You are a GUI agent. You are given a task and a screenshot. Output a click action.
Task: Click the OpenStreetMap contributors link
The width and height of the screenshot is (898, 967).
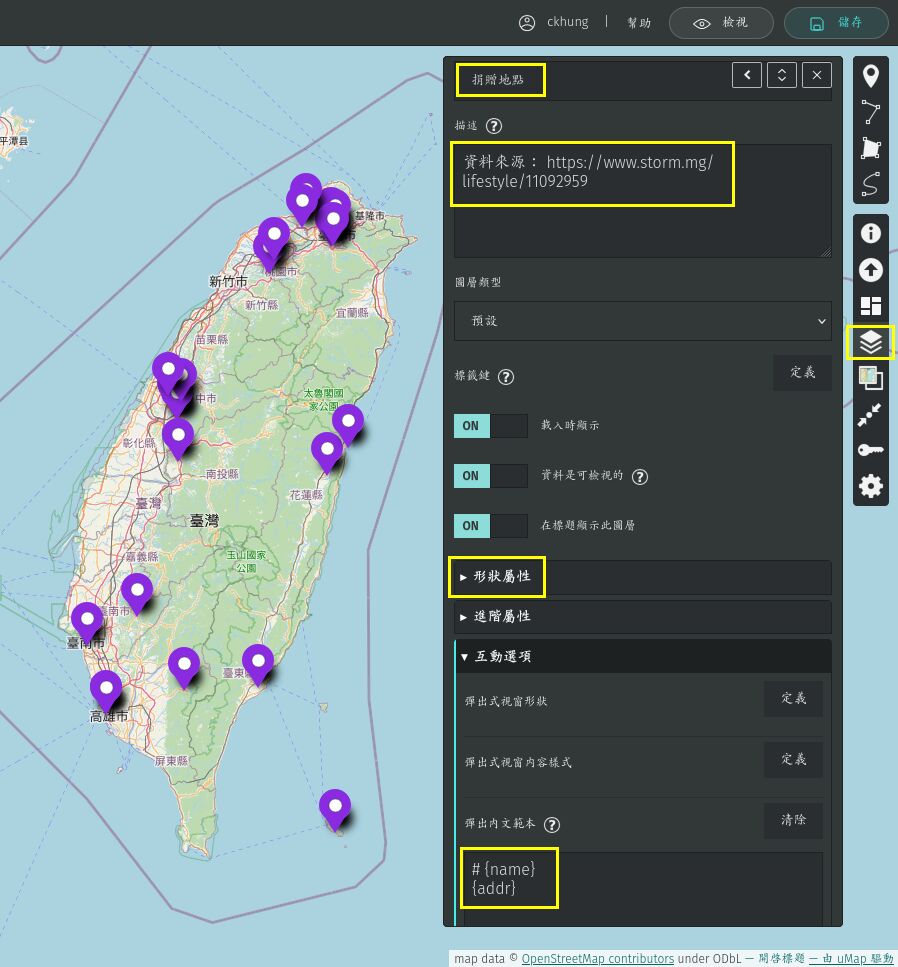[x=597, y=958]
